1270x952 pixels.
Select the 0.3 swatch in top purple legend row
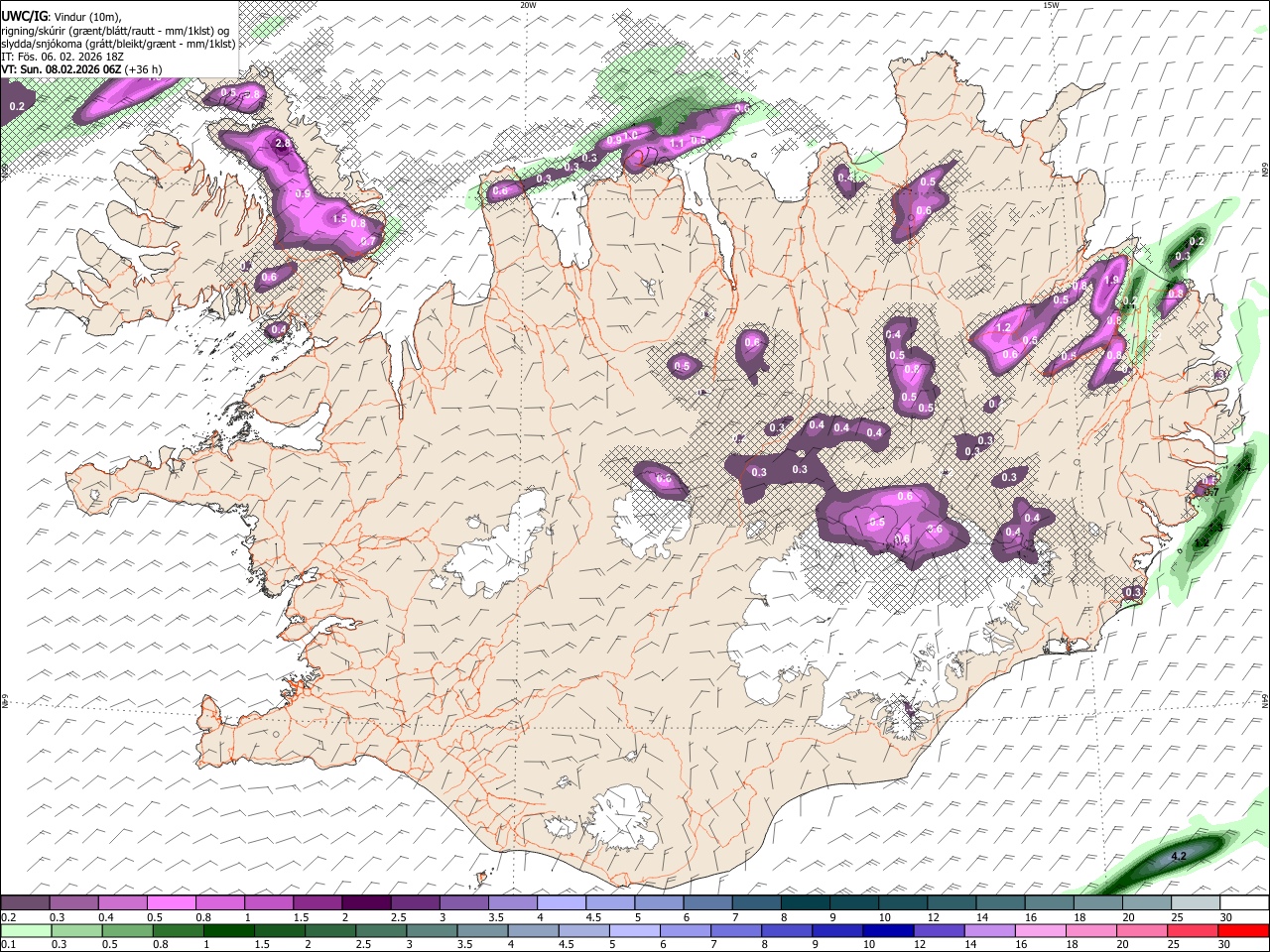(74, 903)
